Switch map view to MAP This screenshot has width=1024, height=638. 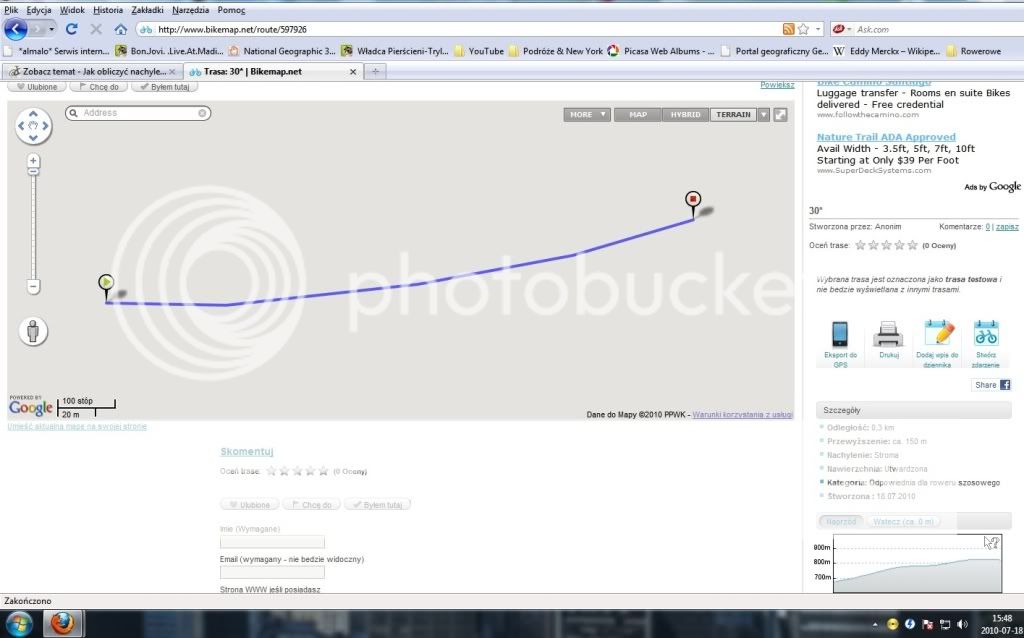[x=637, y=115]
